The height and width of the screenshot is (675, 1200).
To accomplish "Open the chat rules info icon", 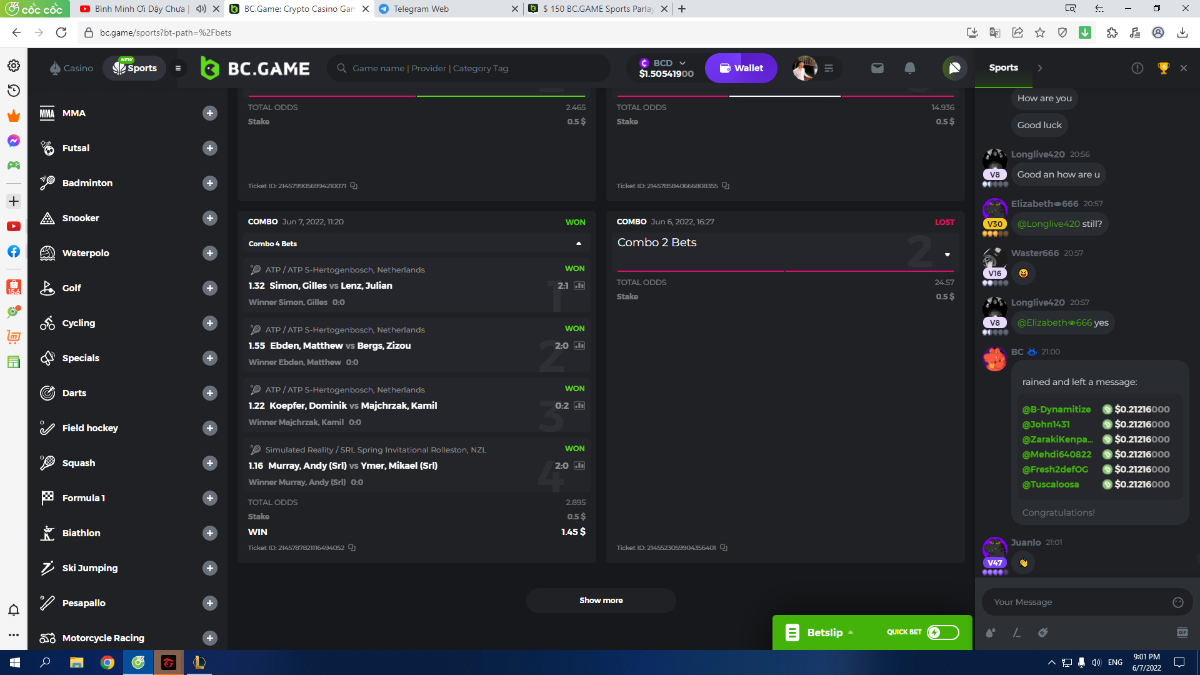I will click(1137, 68).
